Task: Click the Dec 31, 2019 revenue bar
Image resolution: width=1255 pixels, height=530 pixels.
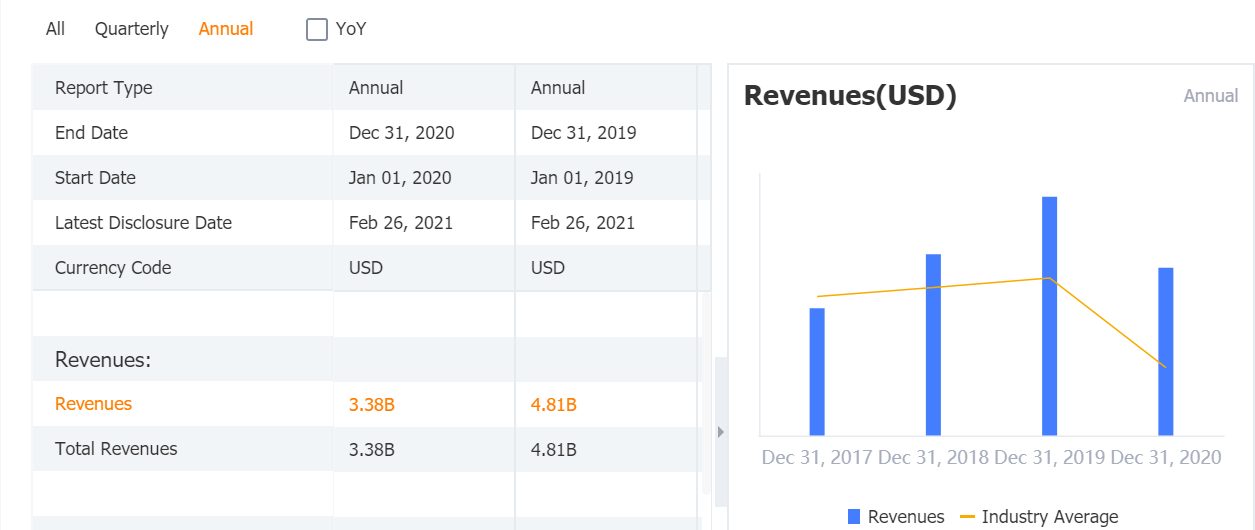Action: tap(1049, 316)
